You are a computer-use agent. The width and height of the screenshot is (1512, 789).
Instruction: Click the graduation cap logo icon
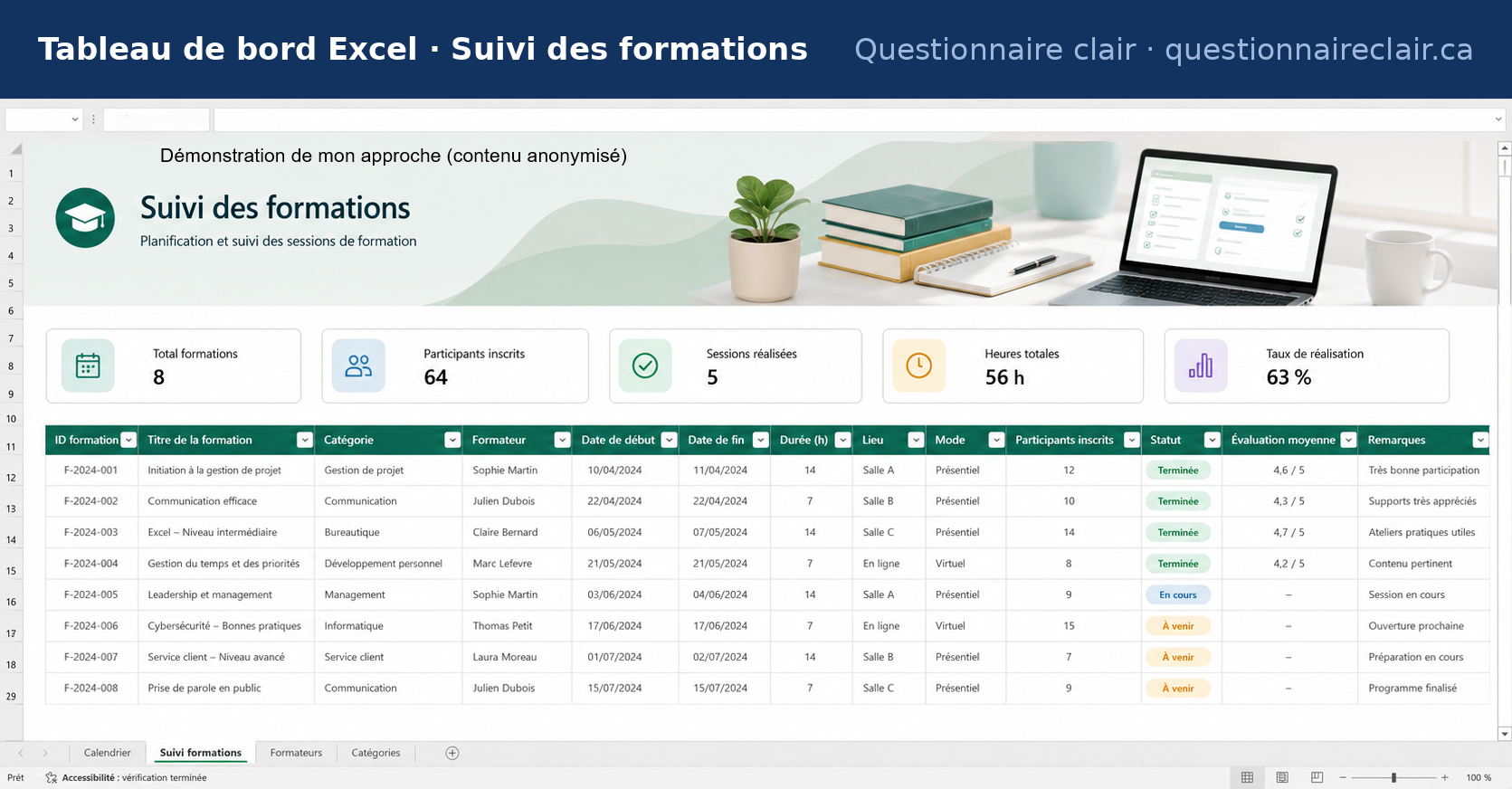85,218
